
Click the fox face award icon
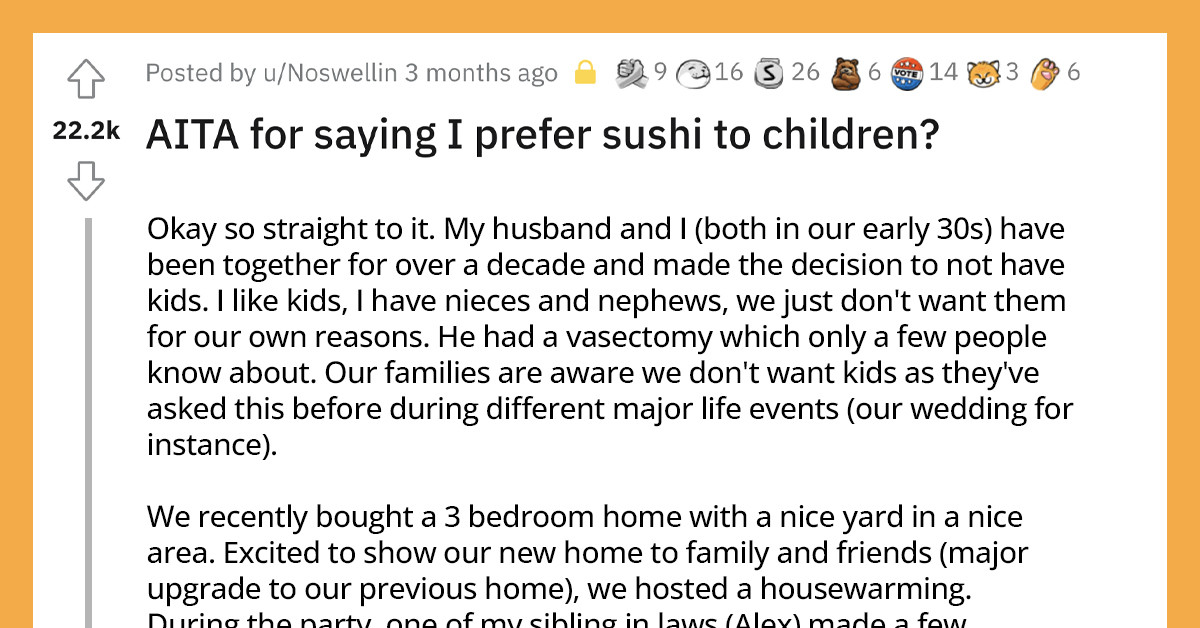point(983,71)
